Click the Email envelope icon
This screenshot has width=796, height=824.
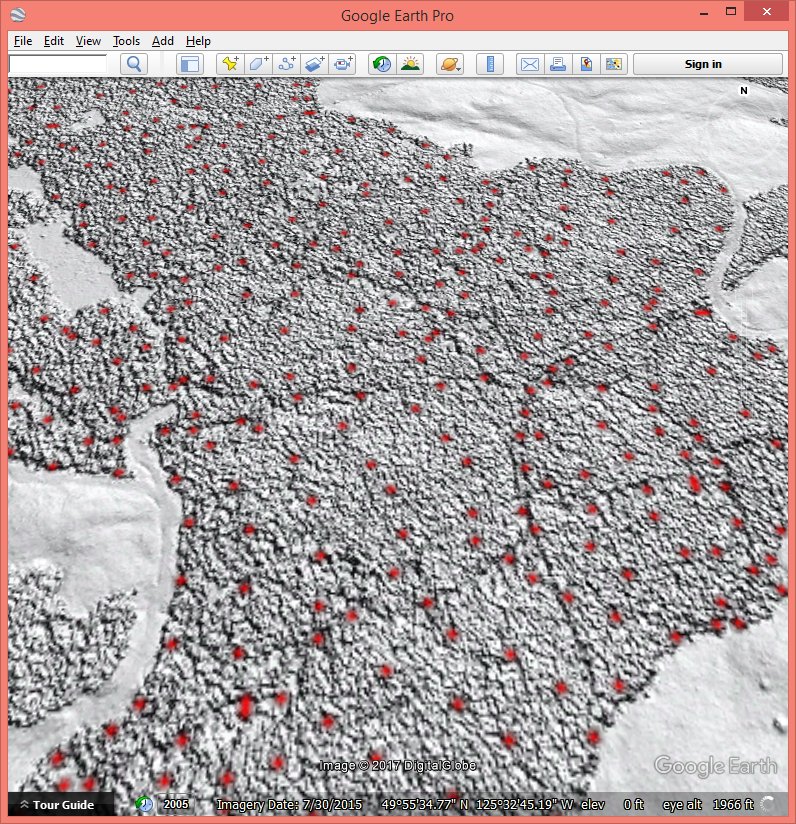click(529, 64)
